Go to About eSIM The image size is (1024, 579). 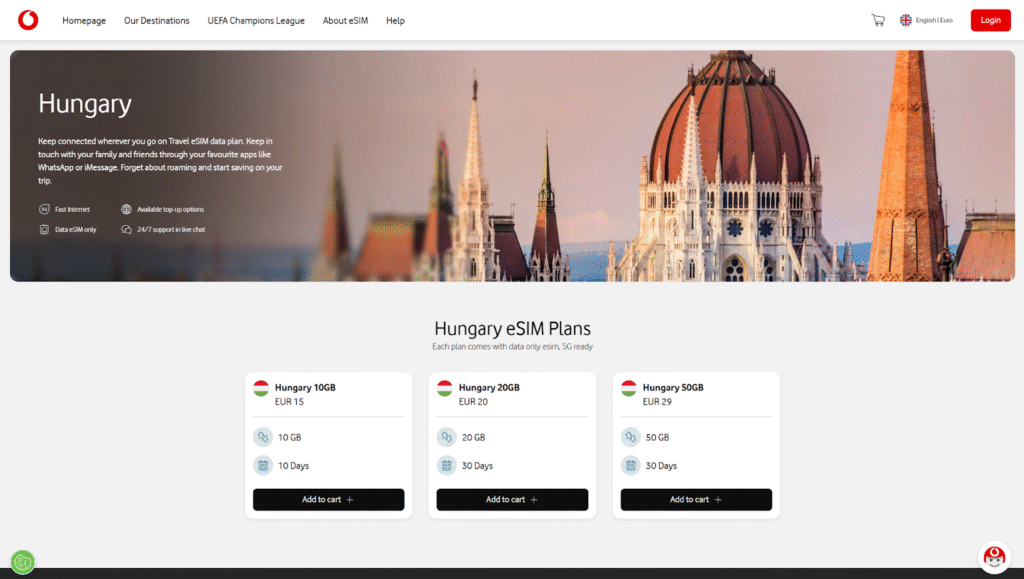click(345, 20)
